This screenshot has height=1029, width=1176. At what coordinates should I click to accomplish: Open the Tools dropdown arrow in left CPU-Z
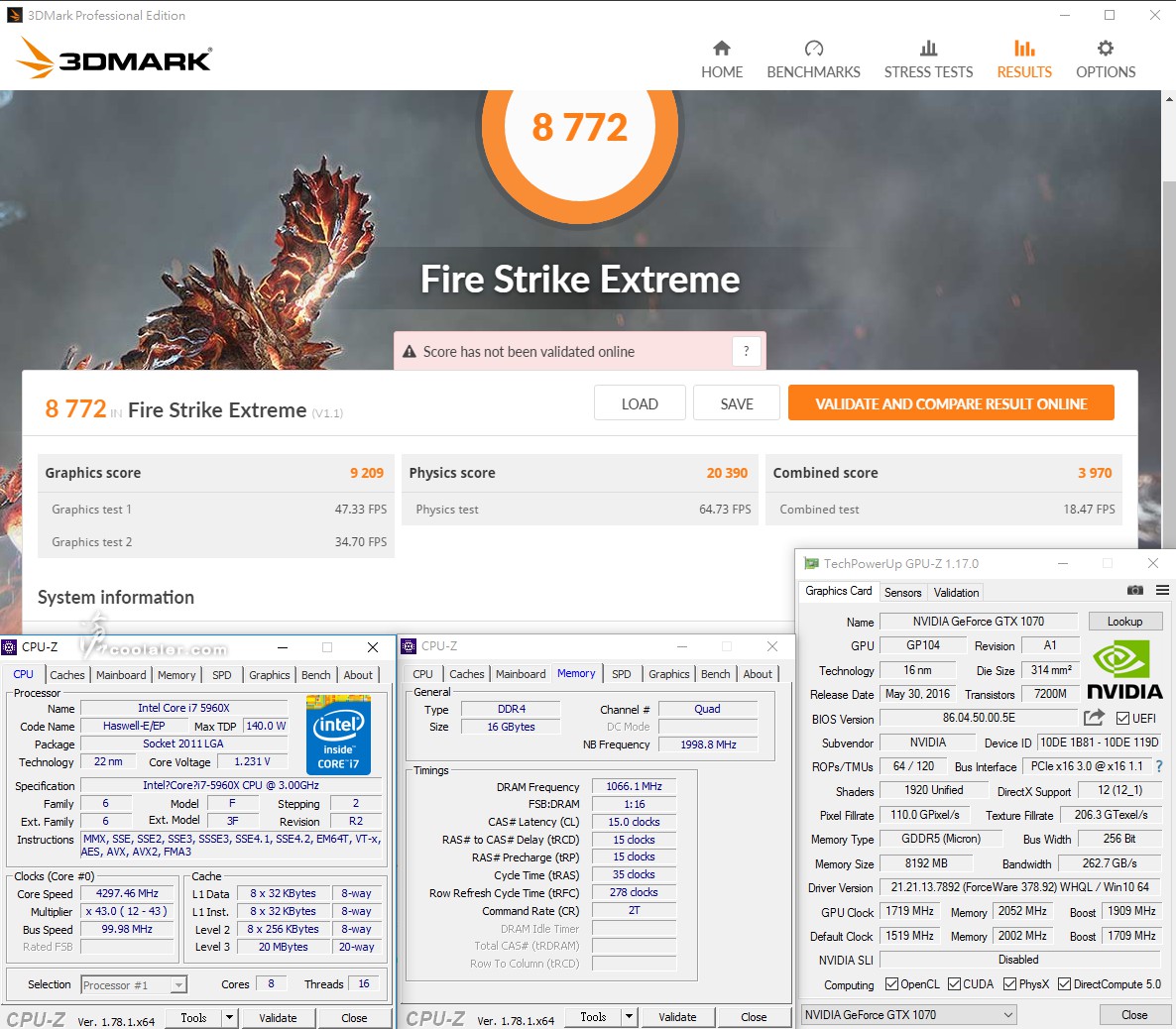pos(229,1018)
